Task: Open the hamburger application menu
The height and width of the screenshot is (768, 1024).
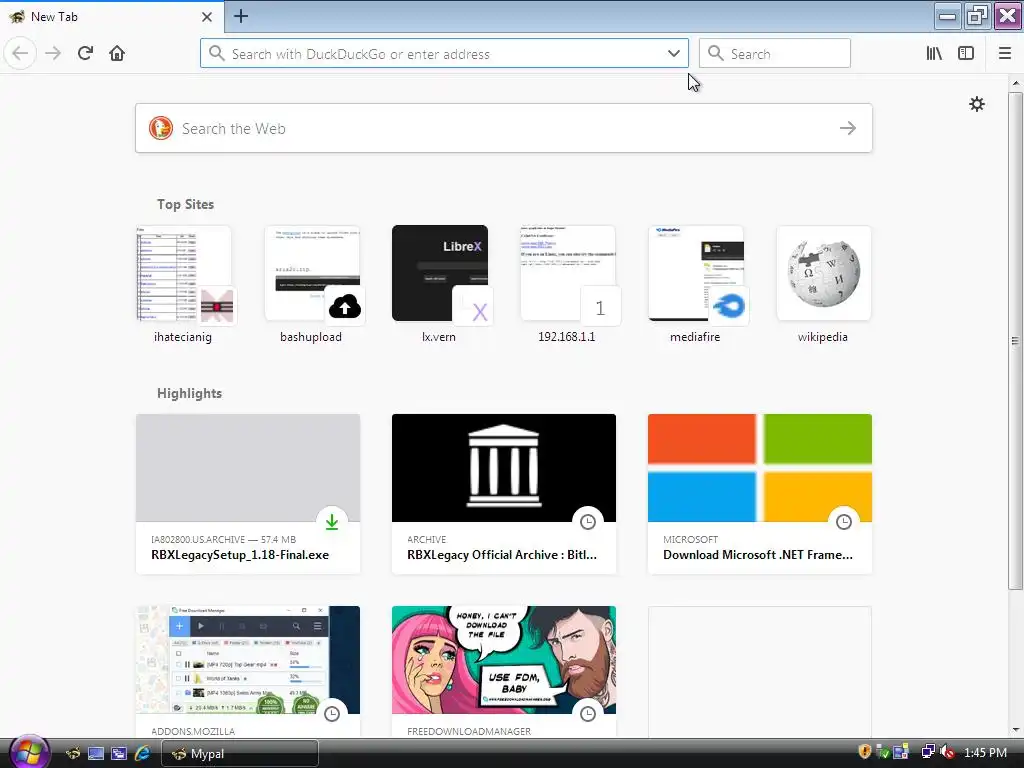Action: click(x=1004, y=53)
